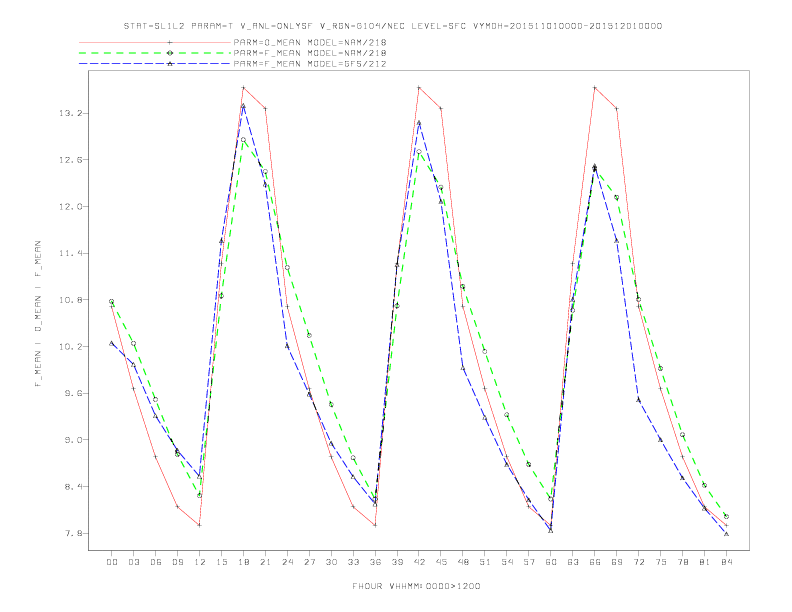
Task: Click legend entry PARM=F_MEAN MODEL=GFS/212
Action: click(x=310, y=64)
